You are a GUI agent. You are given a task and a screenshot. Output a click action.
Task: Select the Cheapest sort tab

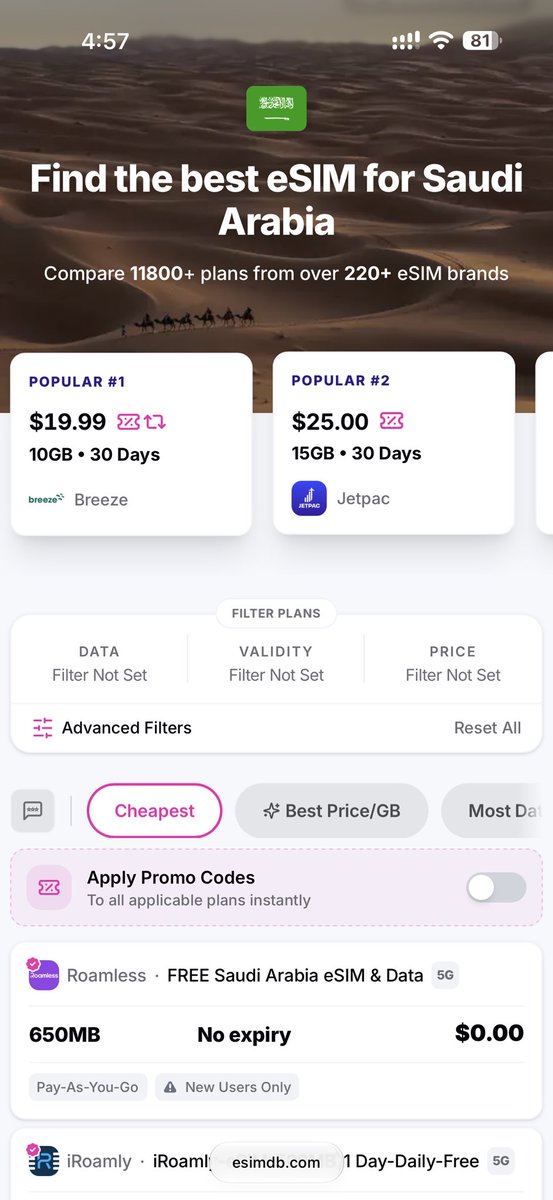pos(155,810)
